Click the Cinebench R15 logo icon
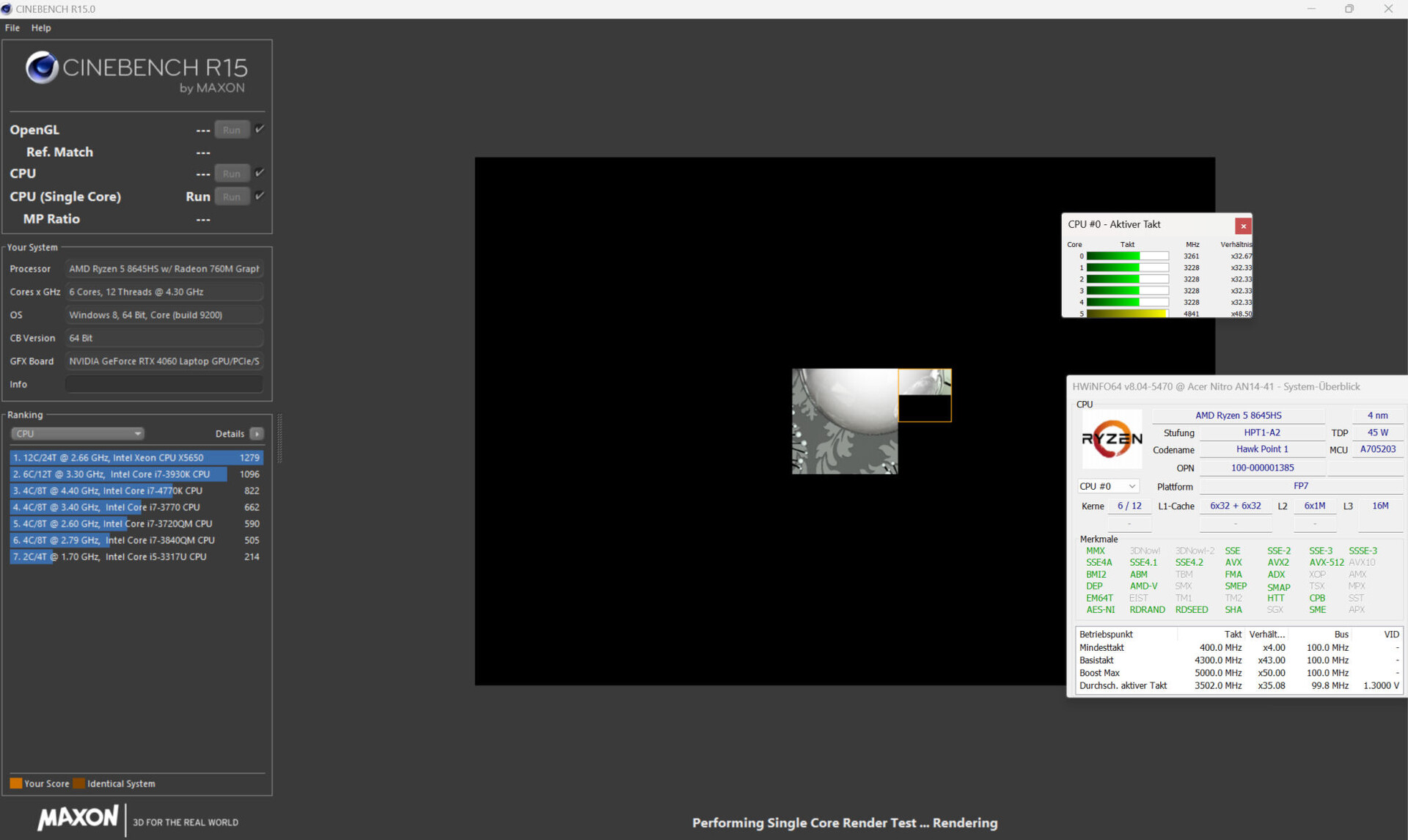This screenshot has width=1408, height=840. [x=42, y=67]
